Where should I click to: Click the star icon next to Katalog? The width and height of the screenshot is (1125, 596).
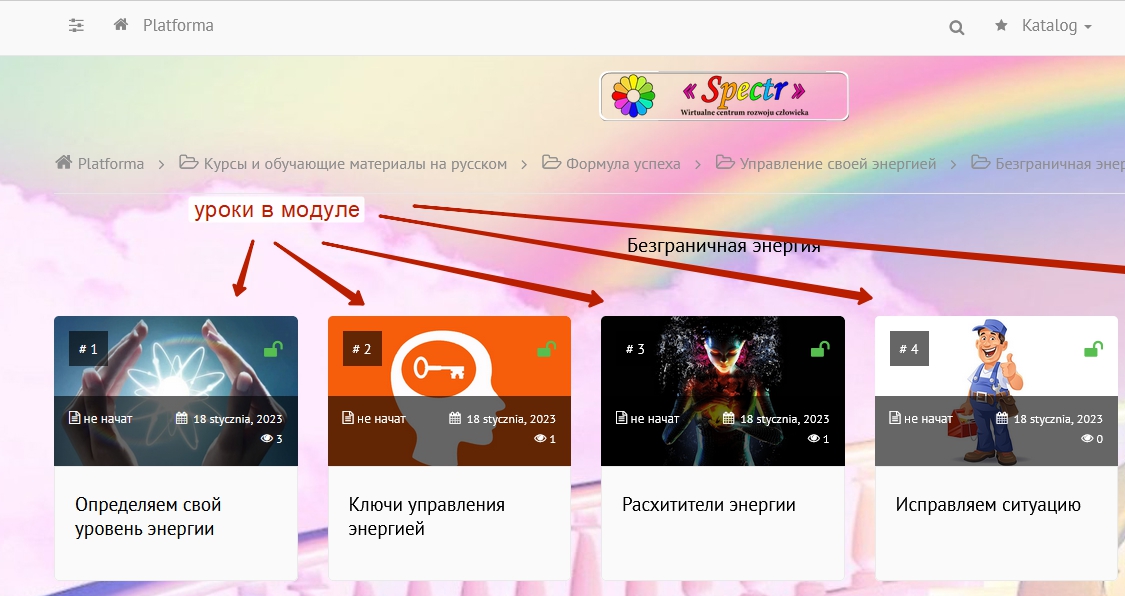1001,25
